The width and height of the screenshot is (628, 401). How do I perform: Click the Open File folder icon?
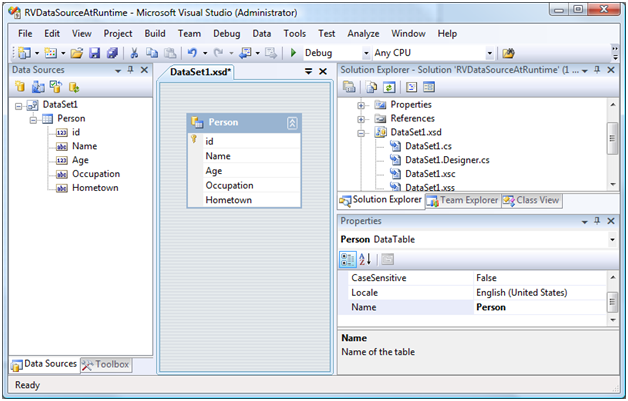click(x=76, y=53)
